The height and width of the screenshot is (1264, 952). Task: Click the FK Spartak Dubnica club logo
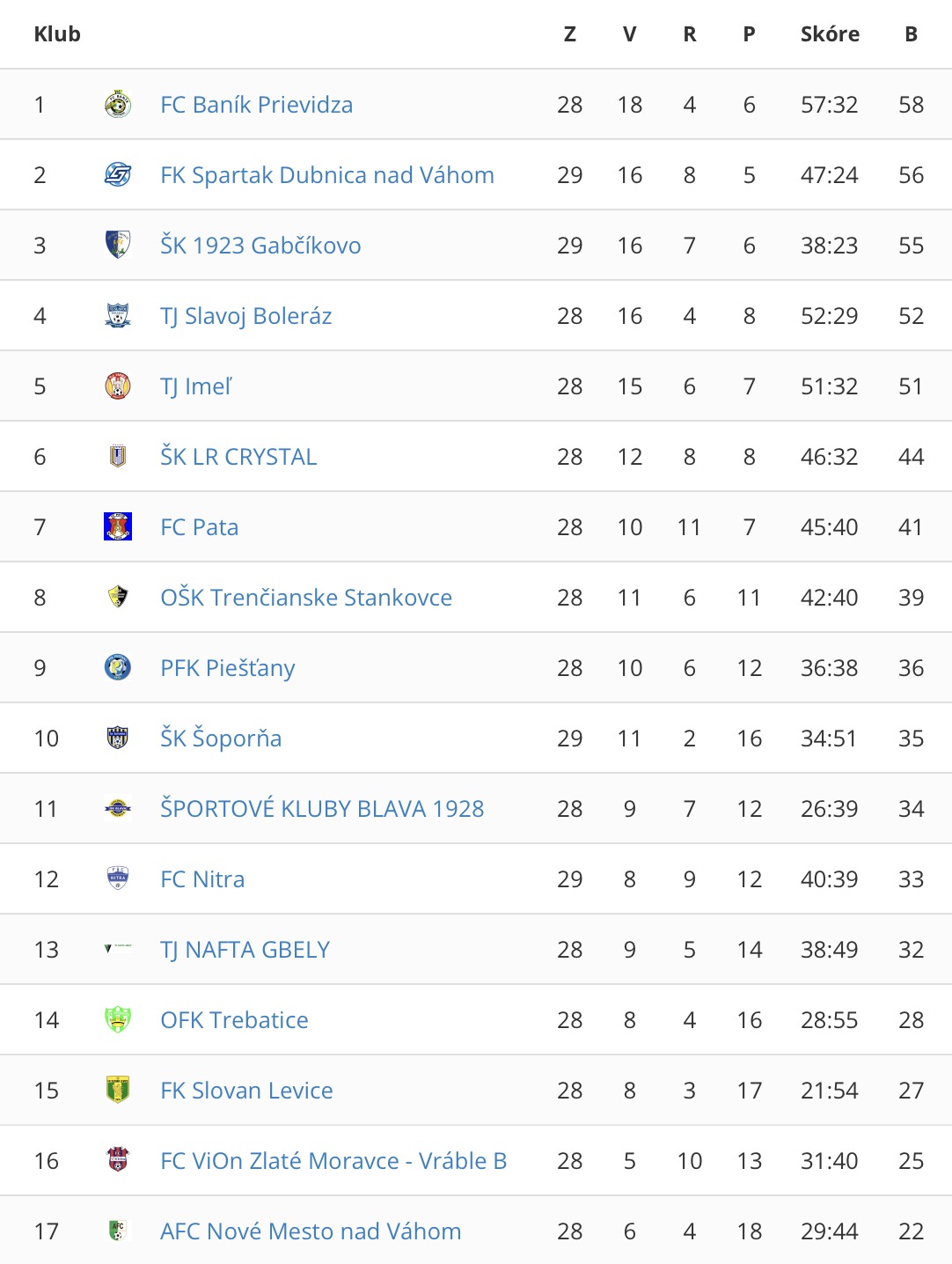point(118,175)
